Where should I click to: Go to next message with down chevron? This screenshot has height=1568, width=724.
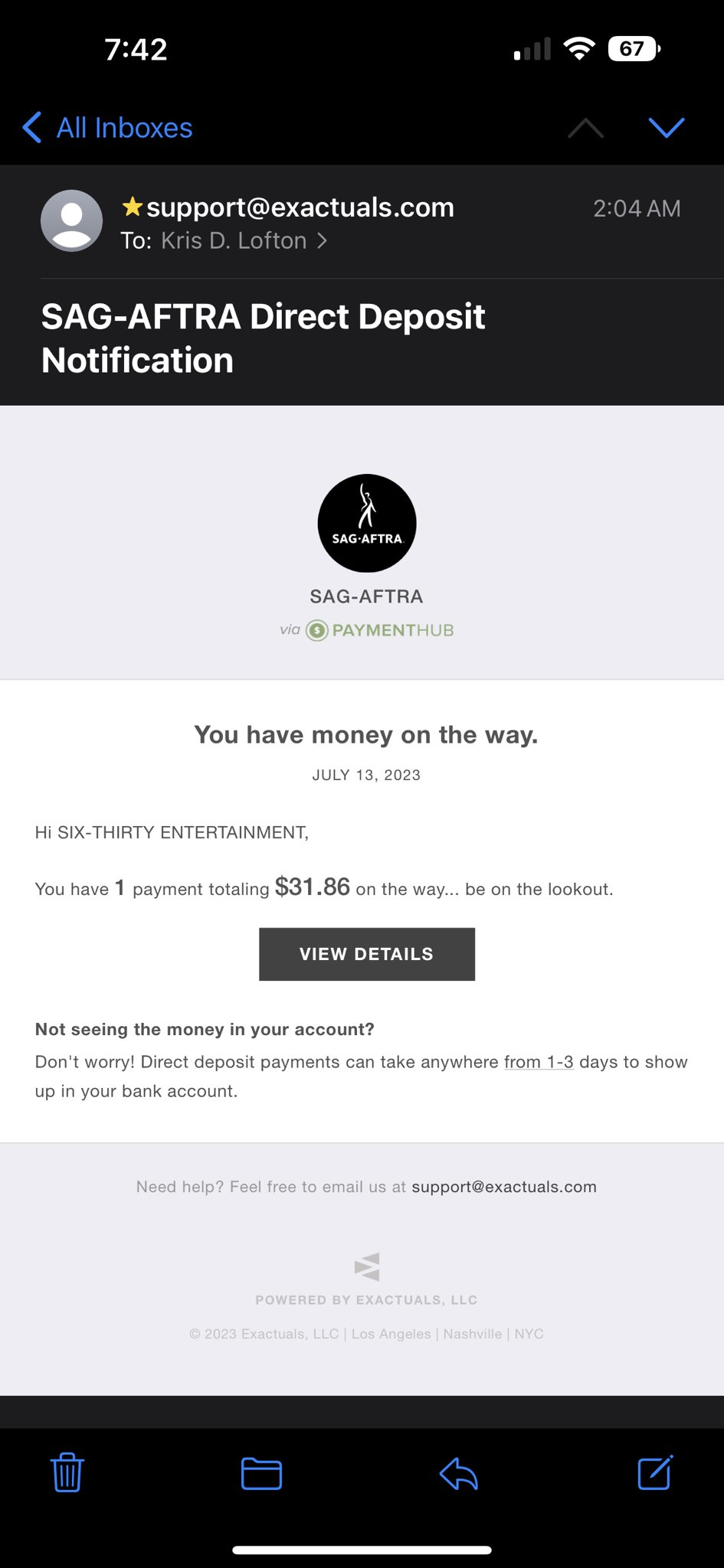click(x=667, y=128)
